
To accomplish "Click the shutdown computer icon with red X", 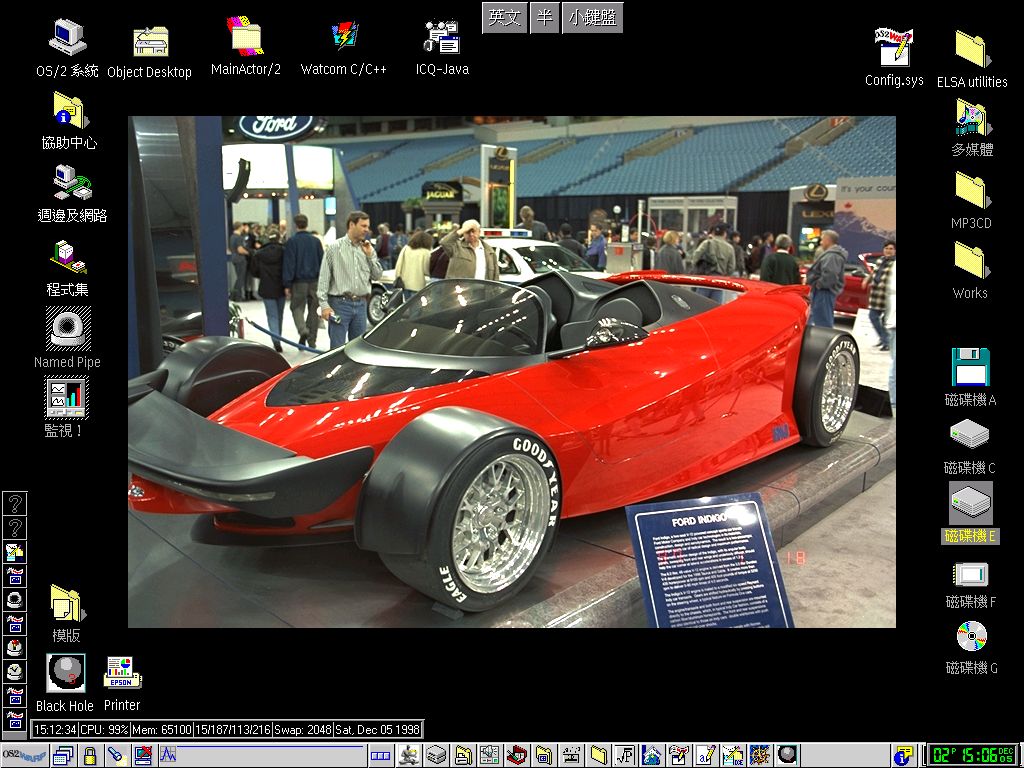I will (143, 756).
